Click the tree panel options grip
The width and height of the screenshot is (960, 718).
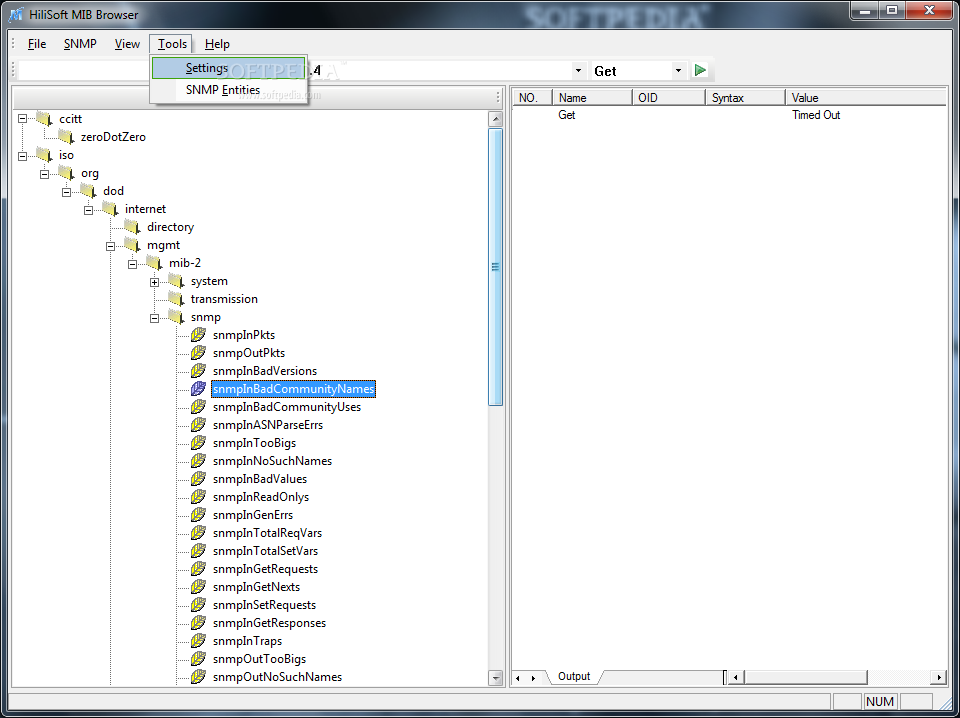pos(498,97)
